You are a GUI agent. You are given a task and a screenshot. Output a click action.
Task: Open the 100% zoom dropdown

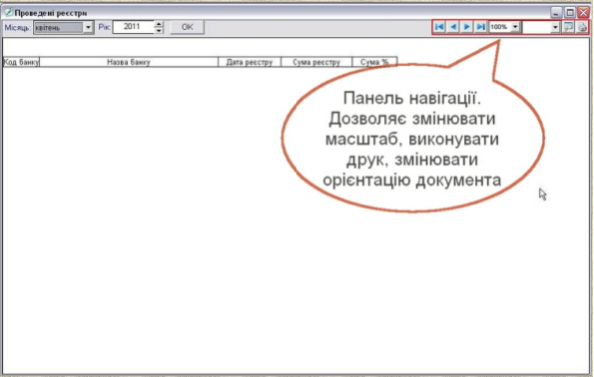[x=515, y=27]
